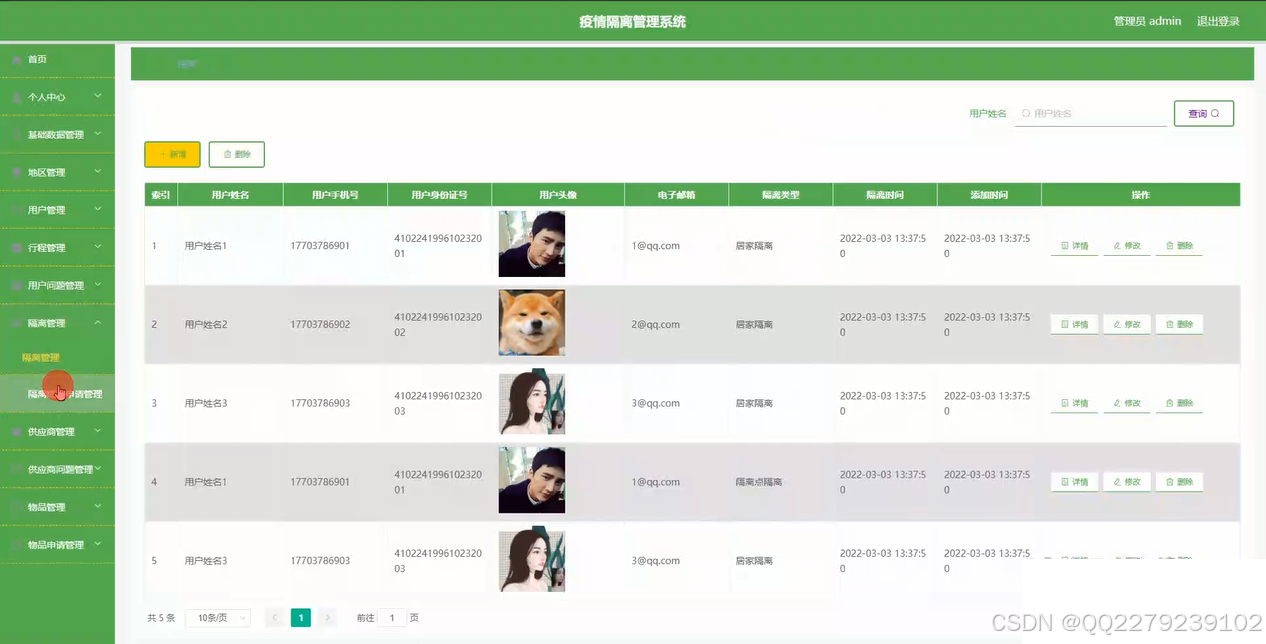
Task: Open the 10条/页 page size dropdown
Action: 217,617
